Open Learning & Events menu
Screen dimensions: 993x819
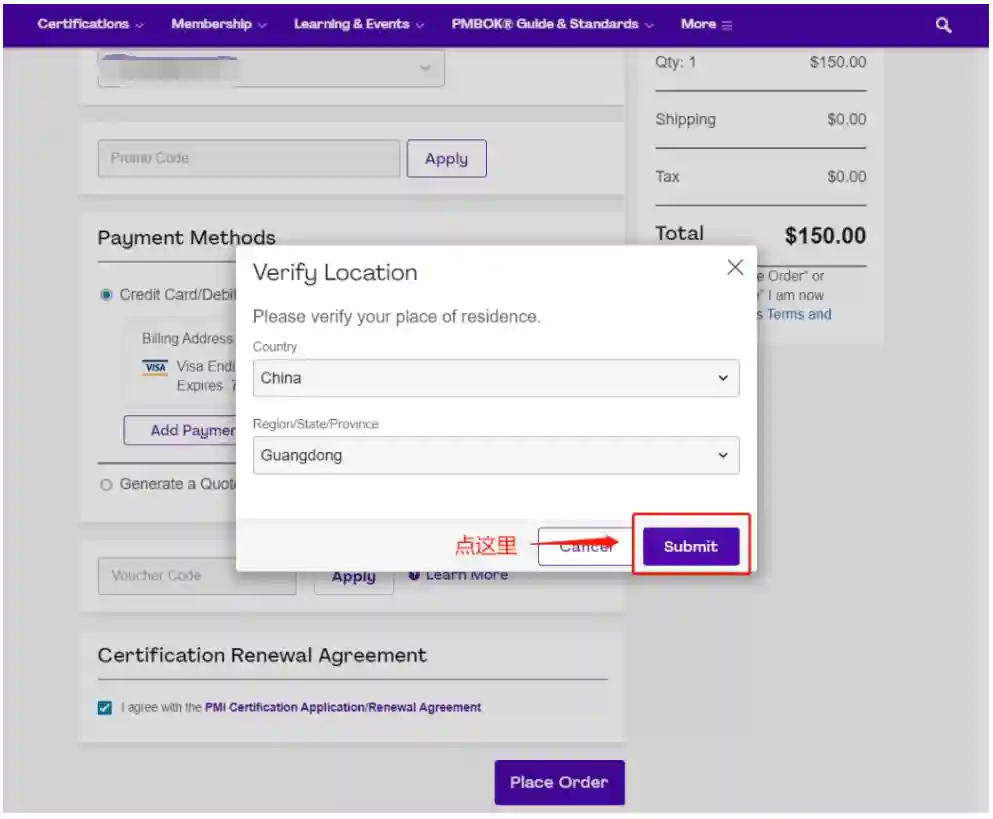tap(358, 24)
